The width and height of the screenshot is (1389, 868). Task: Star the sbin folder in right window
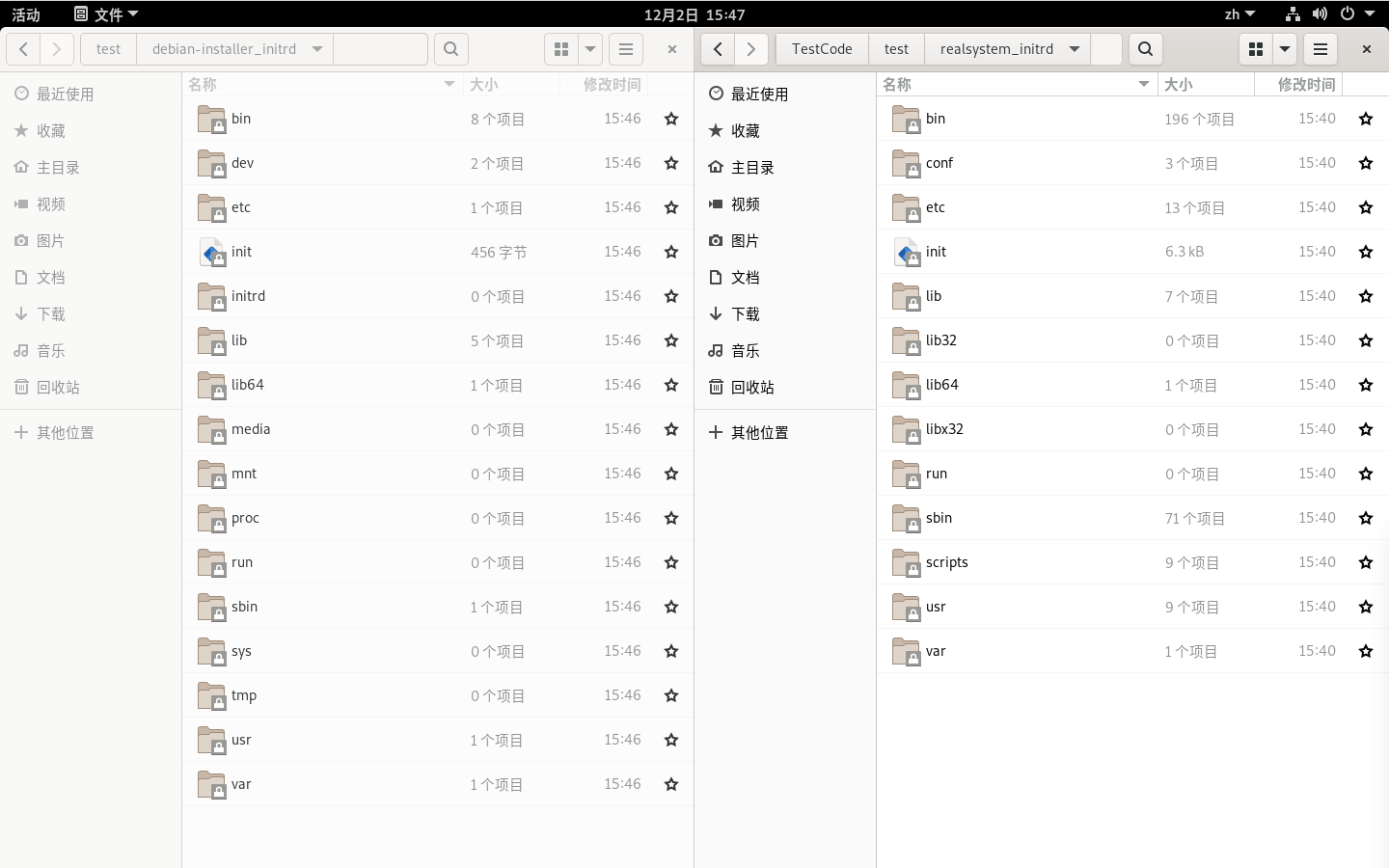(x=1366, y=518)
